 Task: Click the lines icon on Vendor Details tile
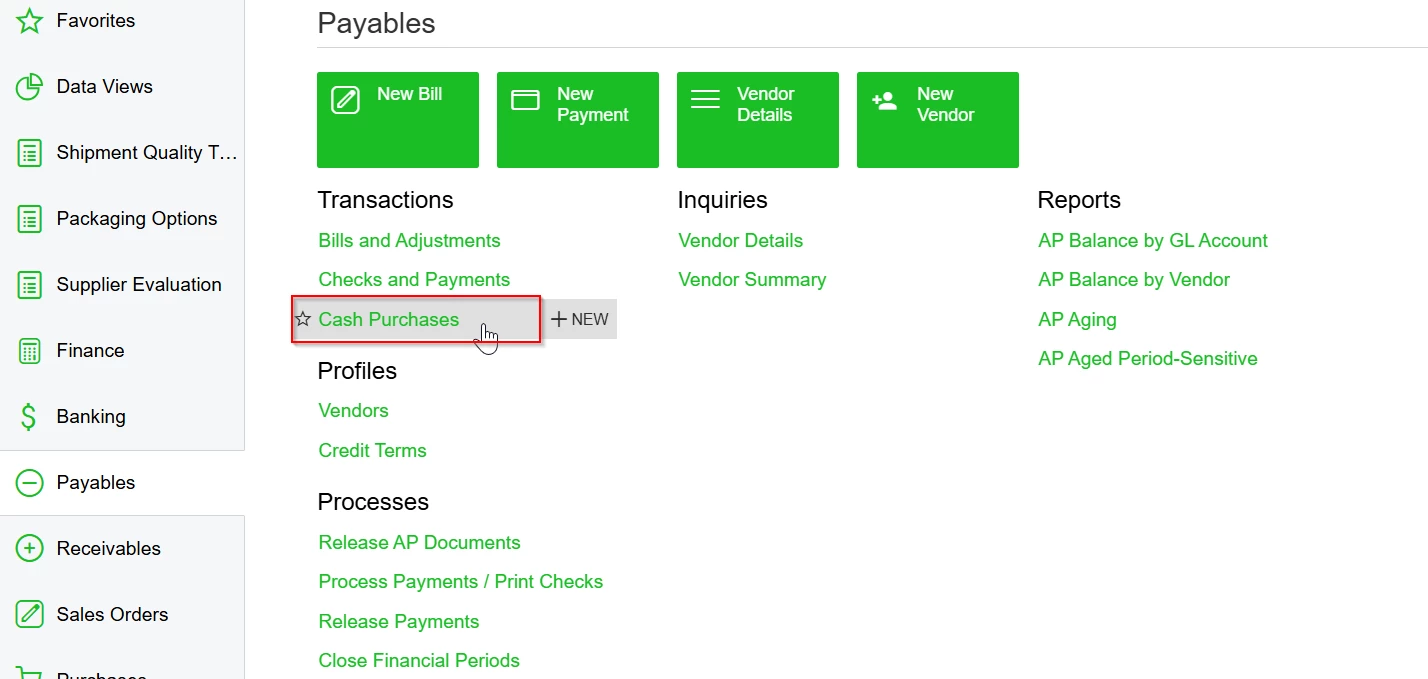[705, 100]
